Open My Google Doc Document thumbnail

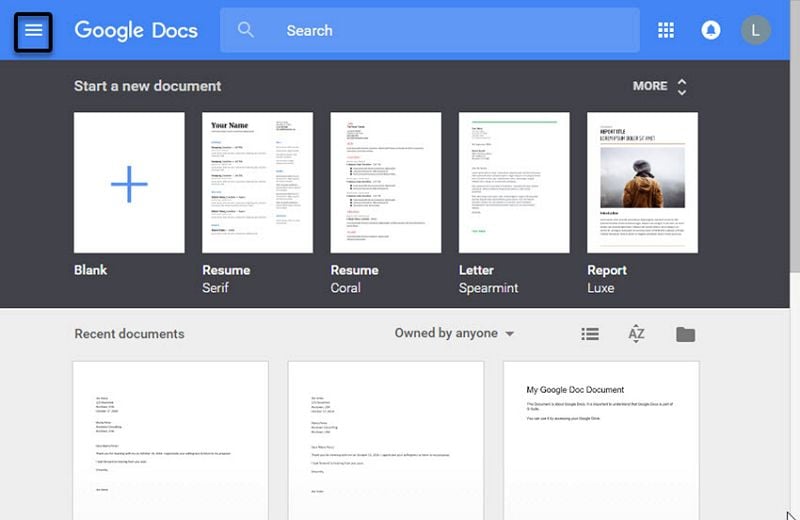pos(601,441)
